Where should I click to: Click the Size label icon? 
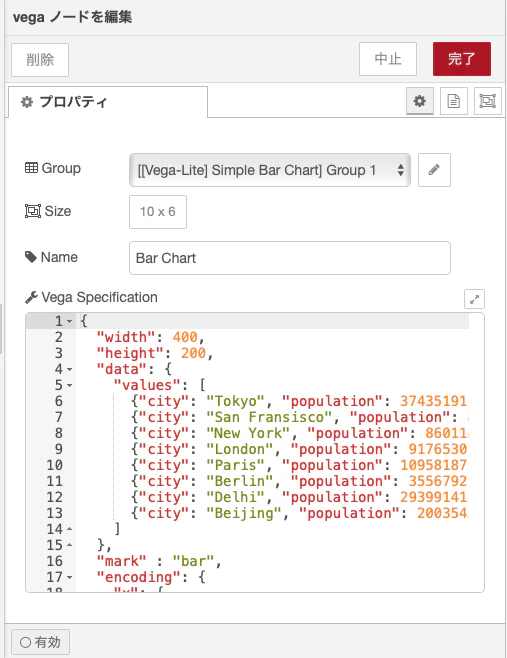tap(33, 211)
